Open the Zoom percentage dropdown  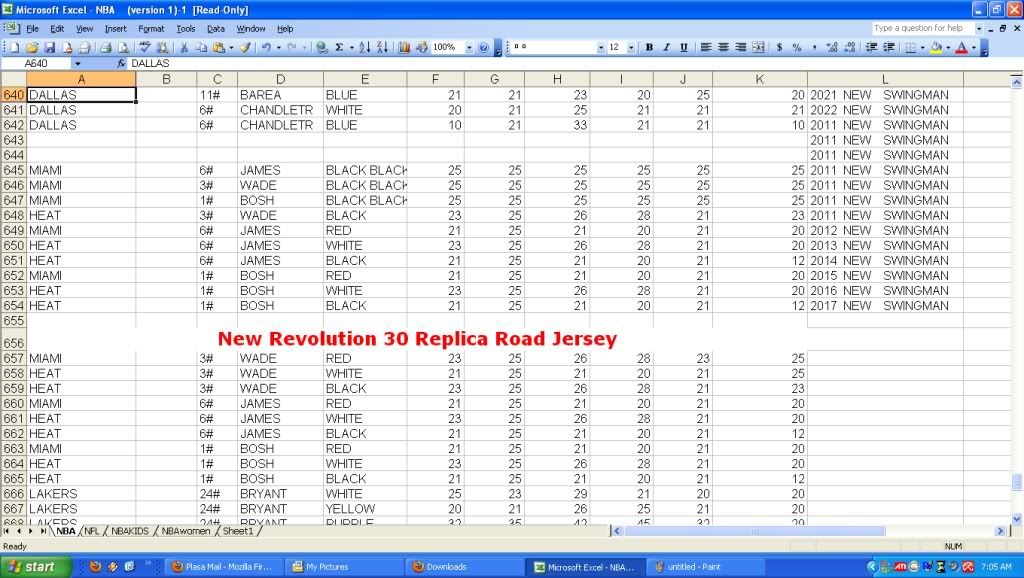click(469, 47)
